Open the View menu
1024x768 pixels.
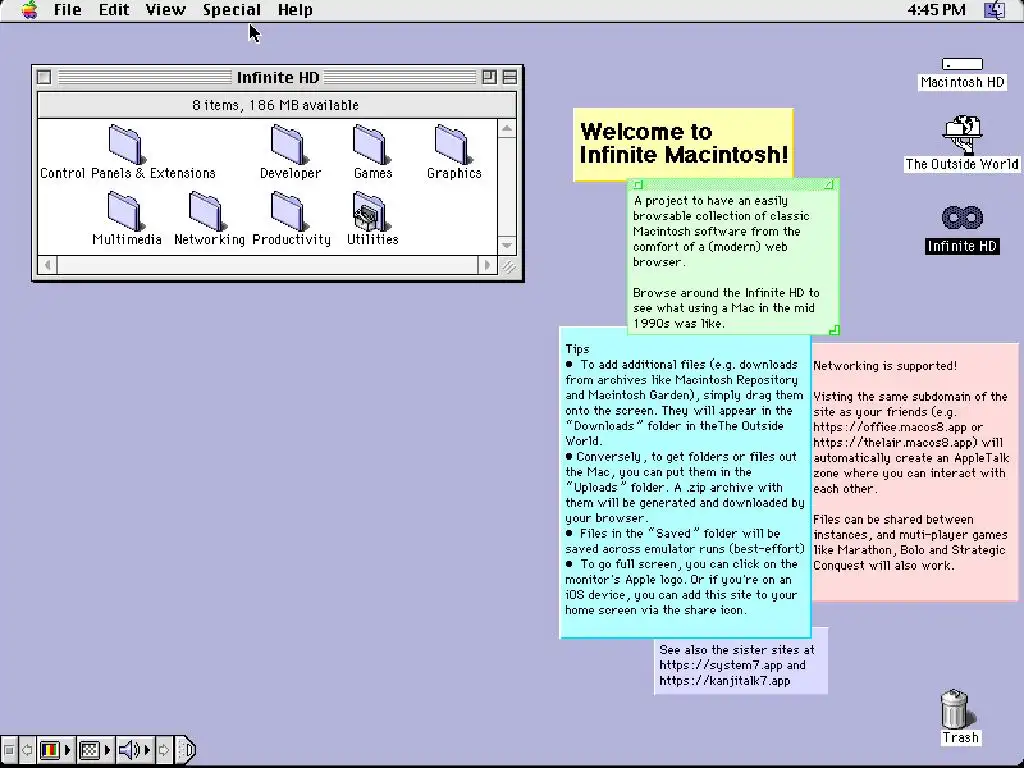click(166, 10)
